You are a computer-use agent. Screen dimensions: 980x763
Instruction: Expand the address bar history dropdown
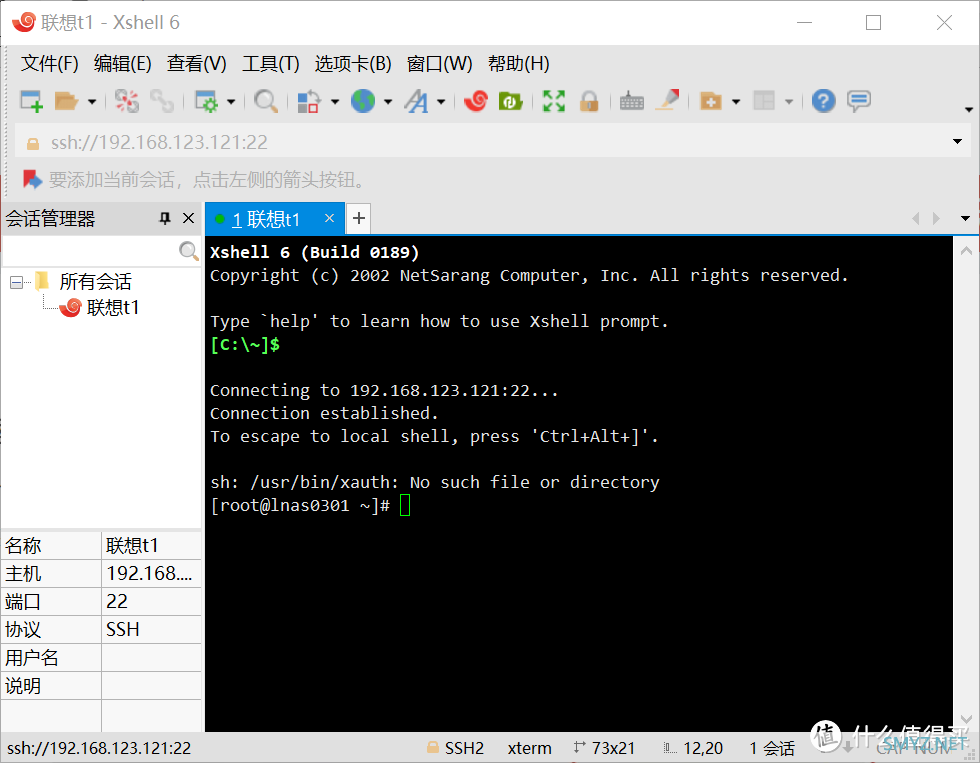957,141
